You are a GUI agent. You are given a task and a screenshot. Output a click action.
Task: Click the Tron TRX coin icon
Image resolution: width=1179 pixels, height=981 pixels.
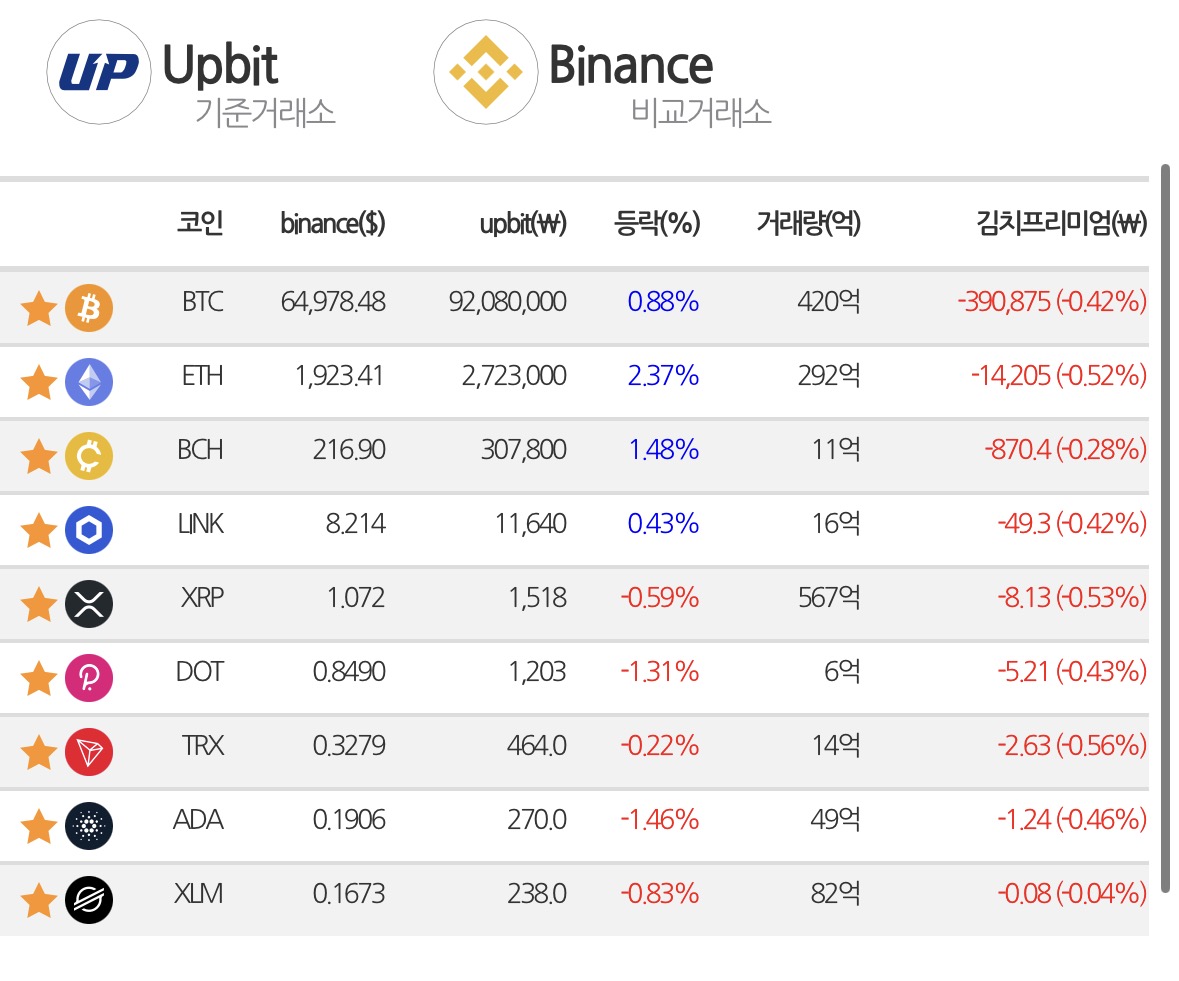[x=89, y=752]
